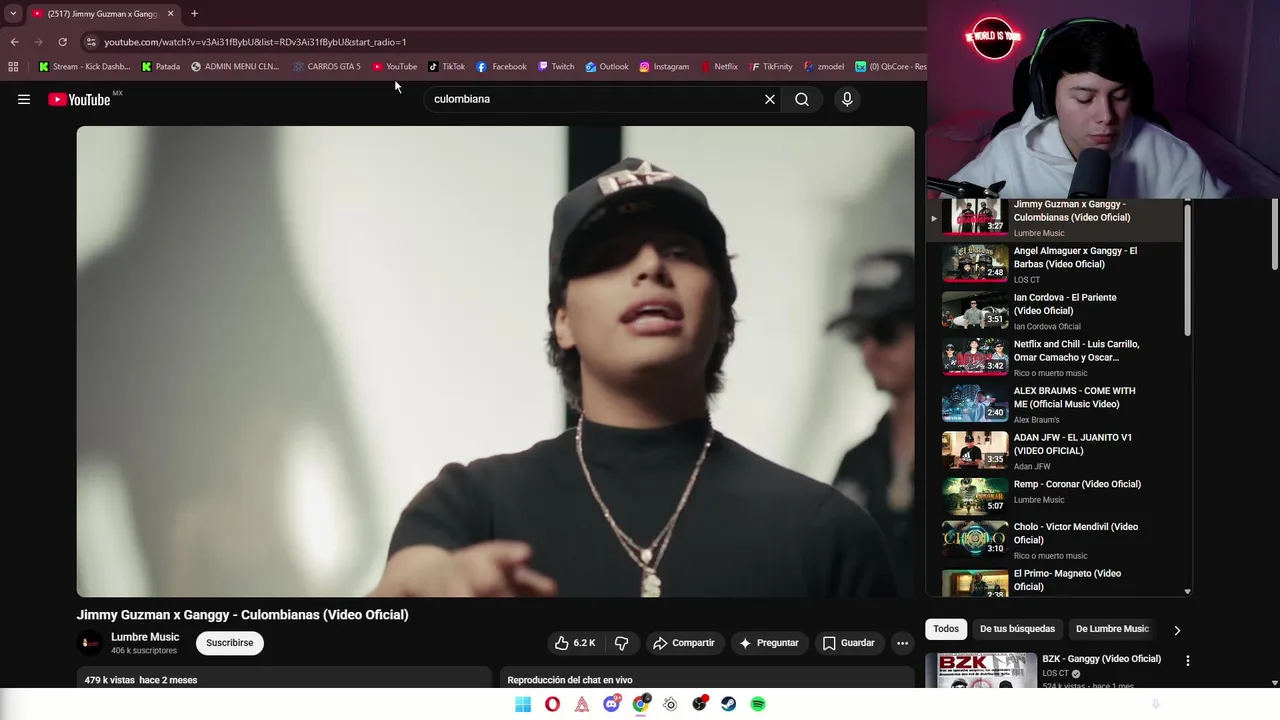
Task: Select the Todos filter chip
Action: [946, 629]
